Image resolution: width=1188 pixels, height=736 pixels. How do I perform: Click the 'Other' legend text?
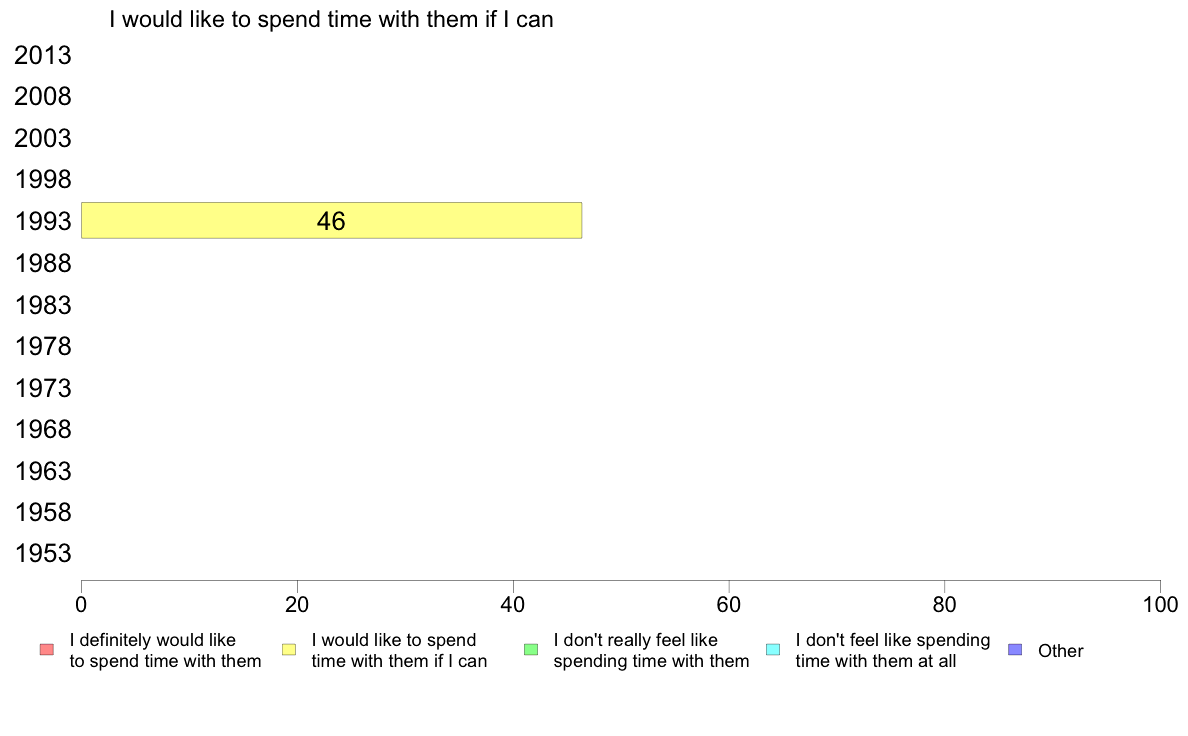coord(1060,651)
